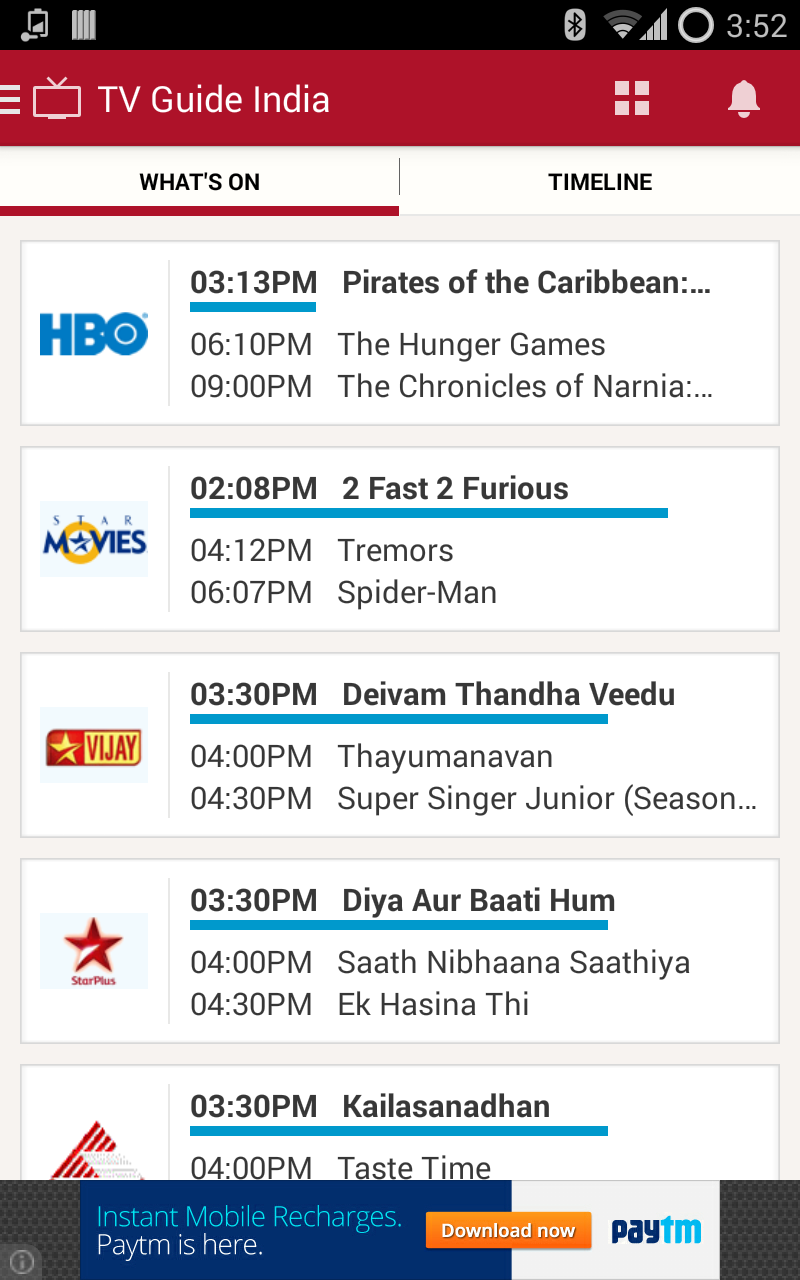Tap the Star Movies channel logo
The width and height of the screenshot is (800, 1280).
(x=94, y=540)
